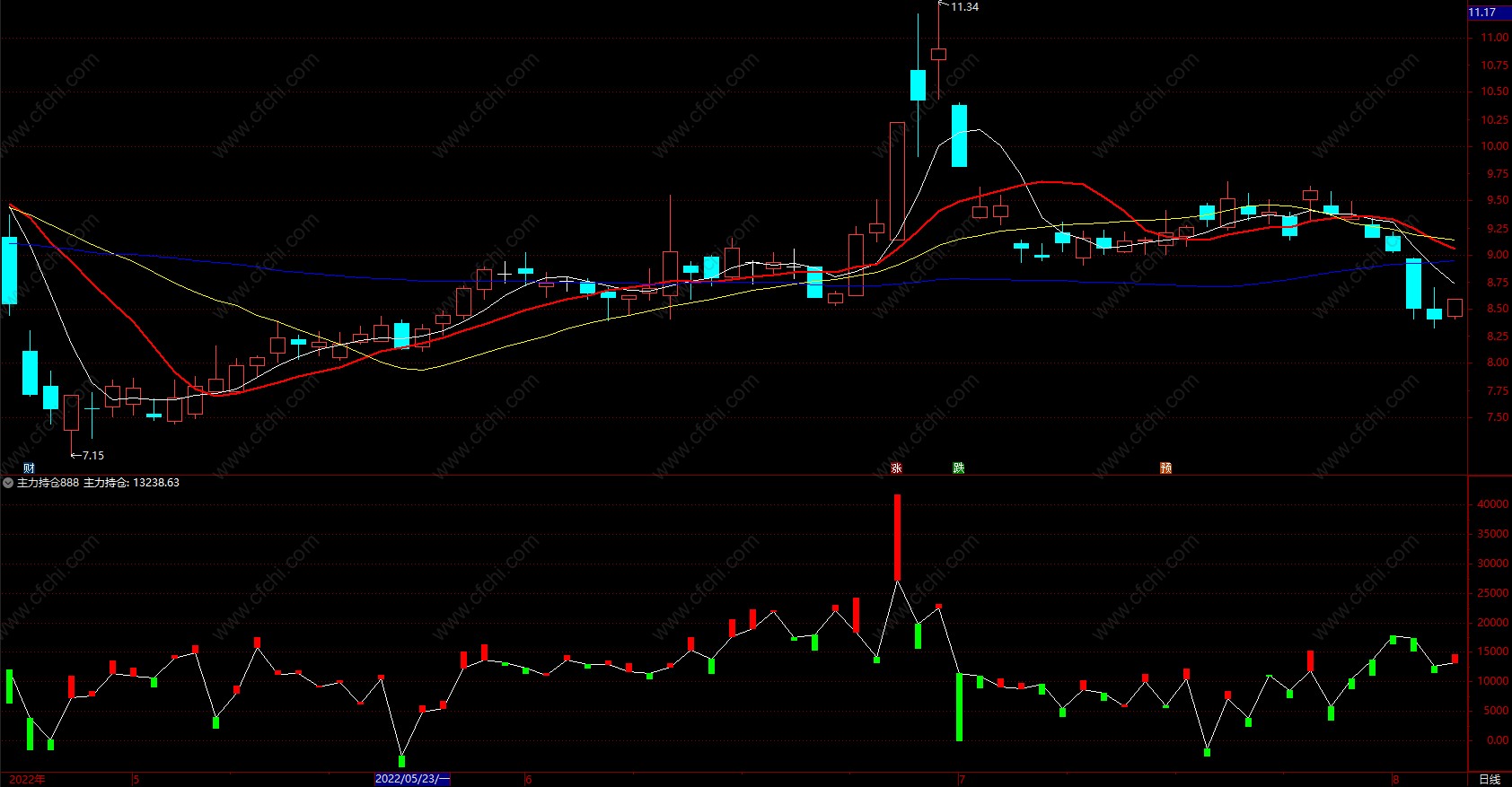Click the 10.00 price axis label

pos(1495,146)
